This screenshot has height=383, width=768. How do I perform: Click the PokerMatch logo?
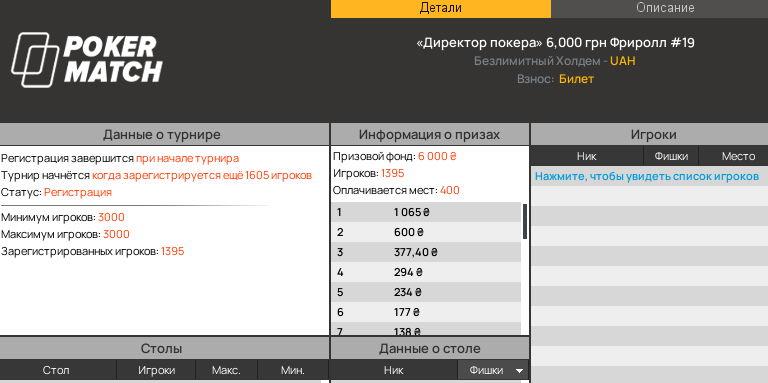pos(87,60)
